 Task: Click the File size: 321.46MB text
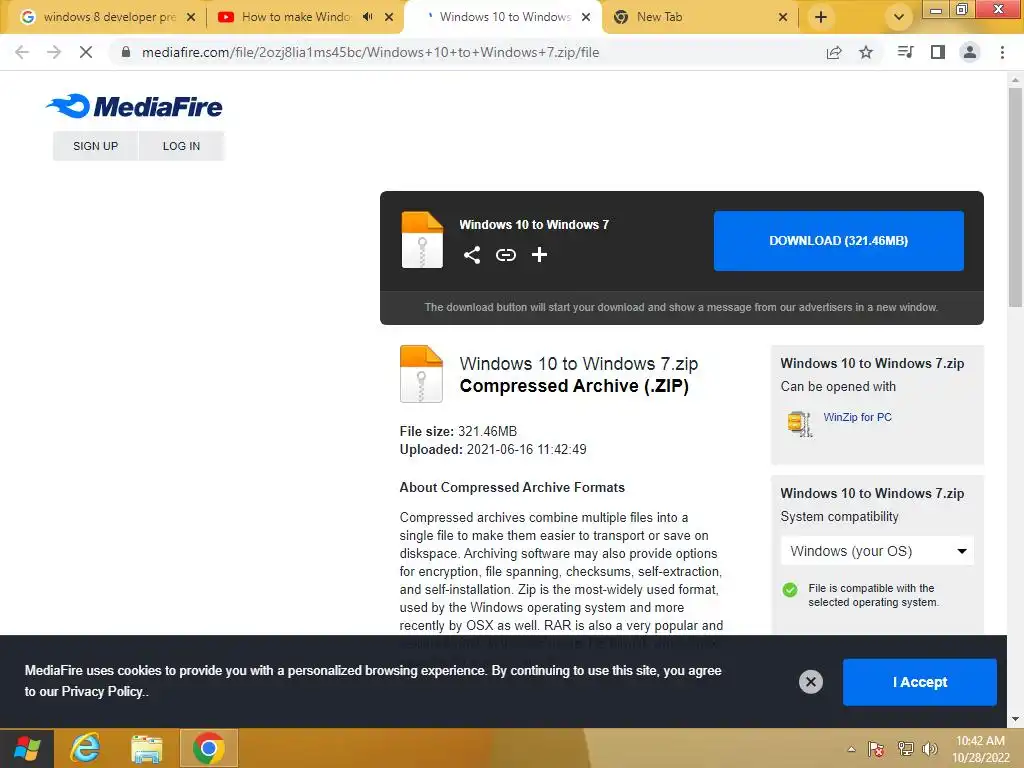point(458,431)
